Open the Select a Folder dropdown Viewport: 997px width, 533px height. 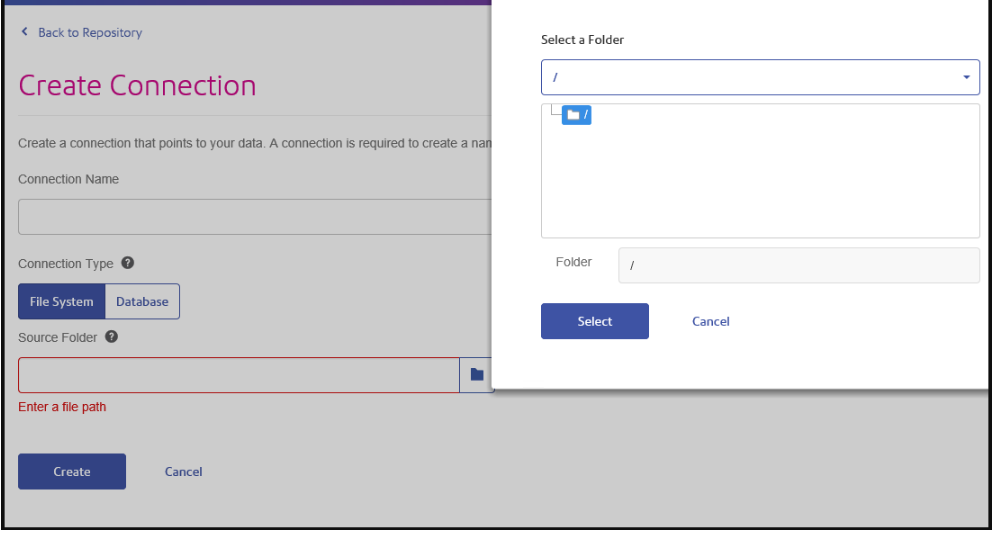coord(760,77)
